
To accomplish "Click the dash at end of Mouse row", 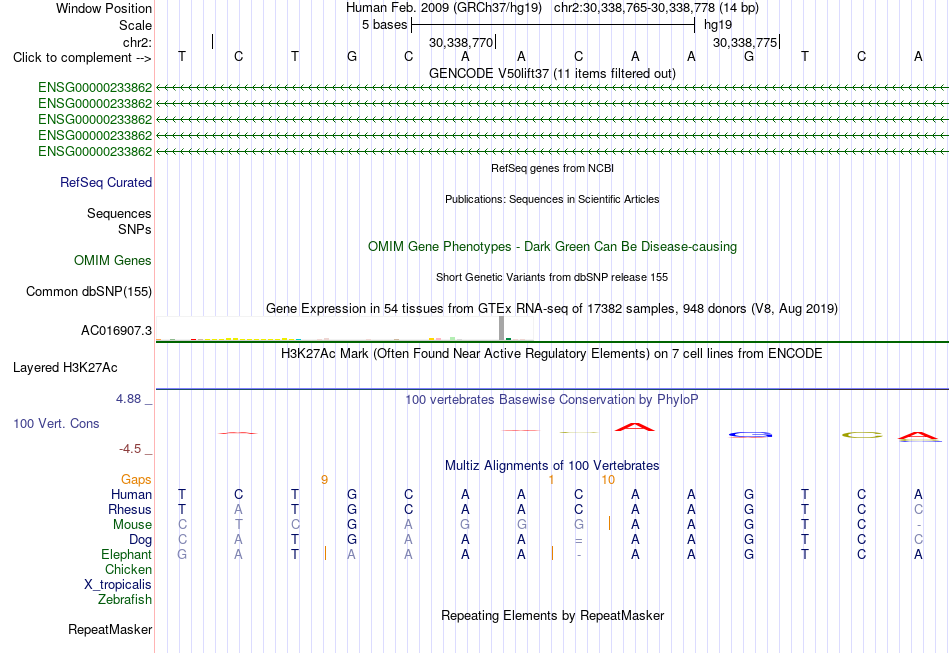I will 919,525.
